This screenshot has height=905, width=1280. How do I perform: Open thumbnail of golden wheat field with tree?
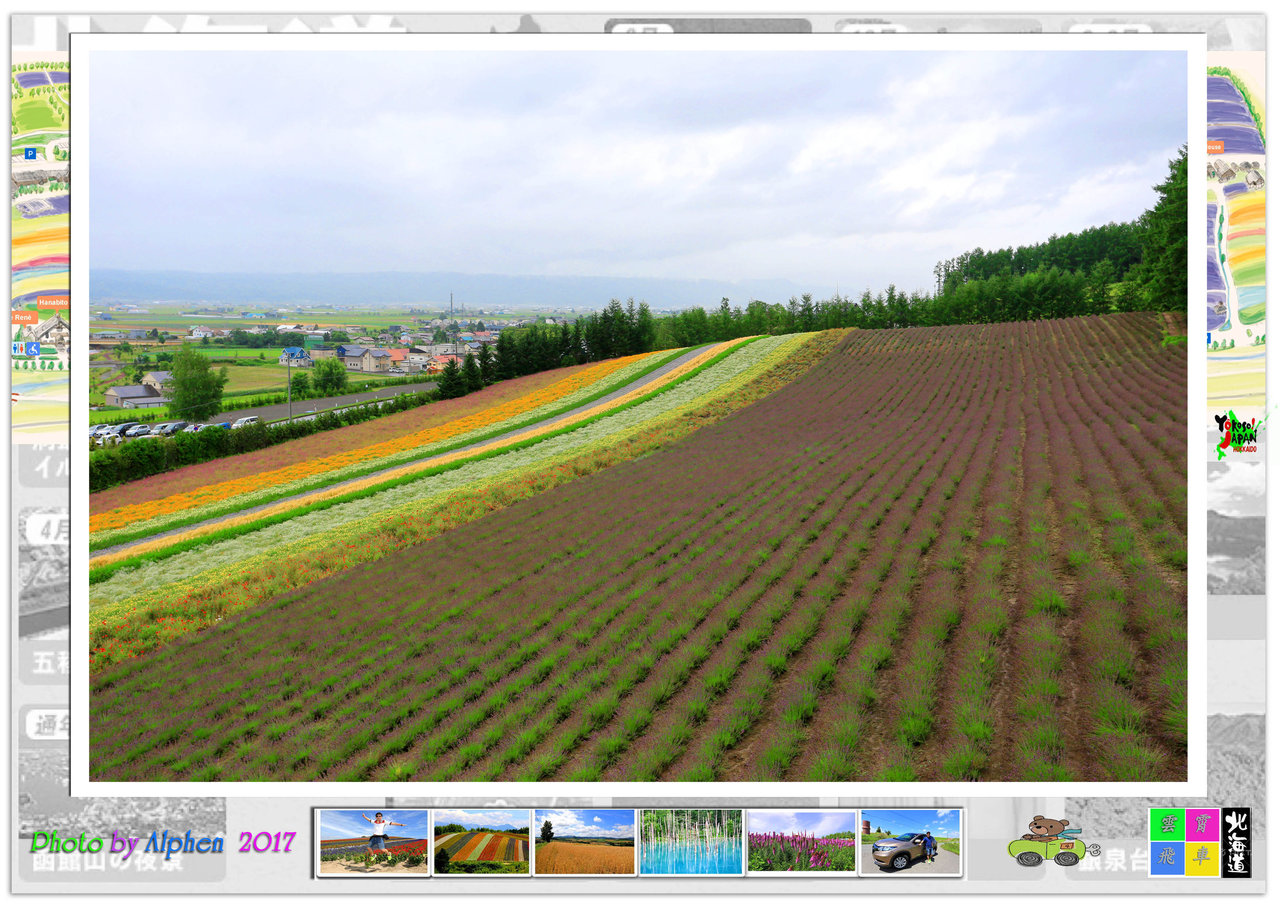click(584, 842)
